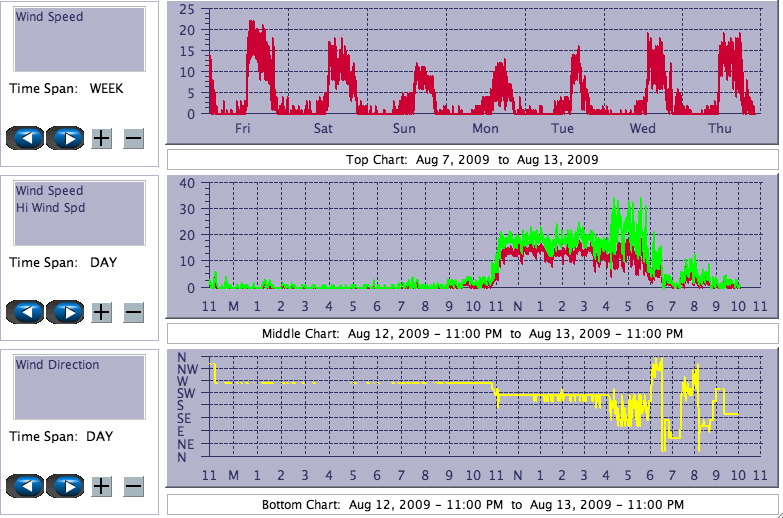This screenshot has height=518, width=783.
Task: Move the bottom chart forward in time
Action: [x=65, y=486]
